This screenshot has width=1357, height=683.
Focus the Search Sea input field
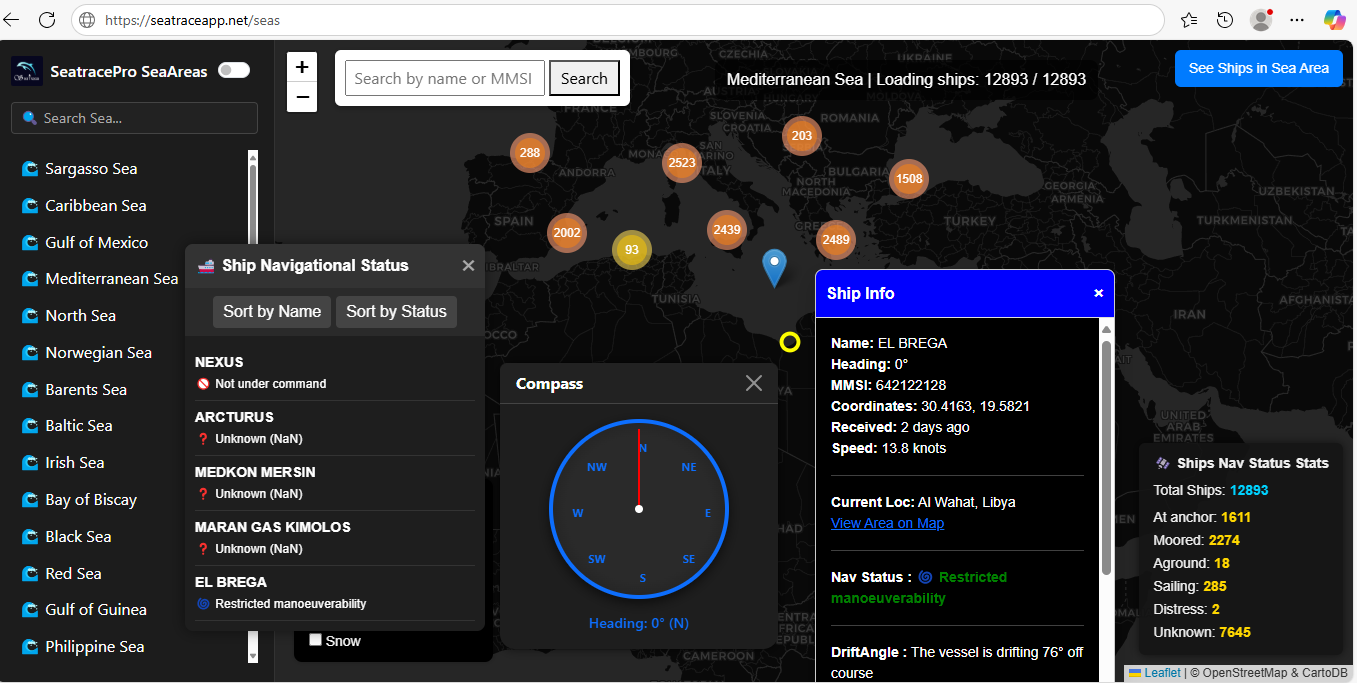[x=134, y=118]
